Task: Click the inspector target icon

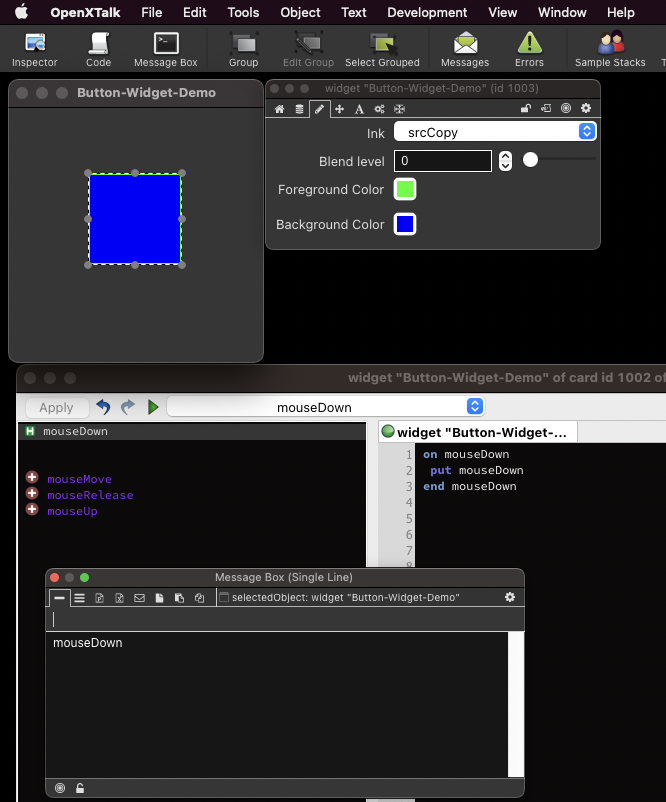Action: (566, 108)
